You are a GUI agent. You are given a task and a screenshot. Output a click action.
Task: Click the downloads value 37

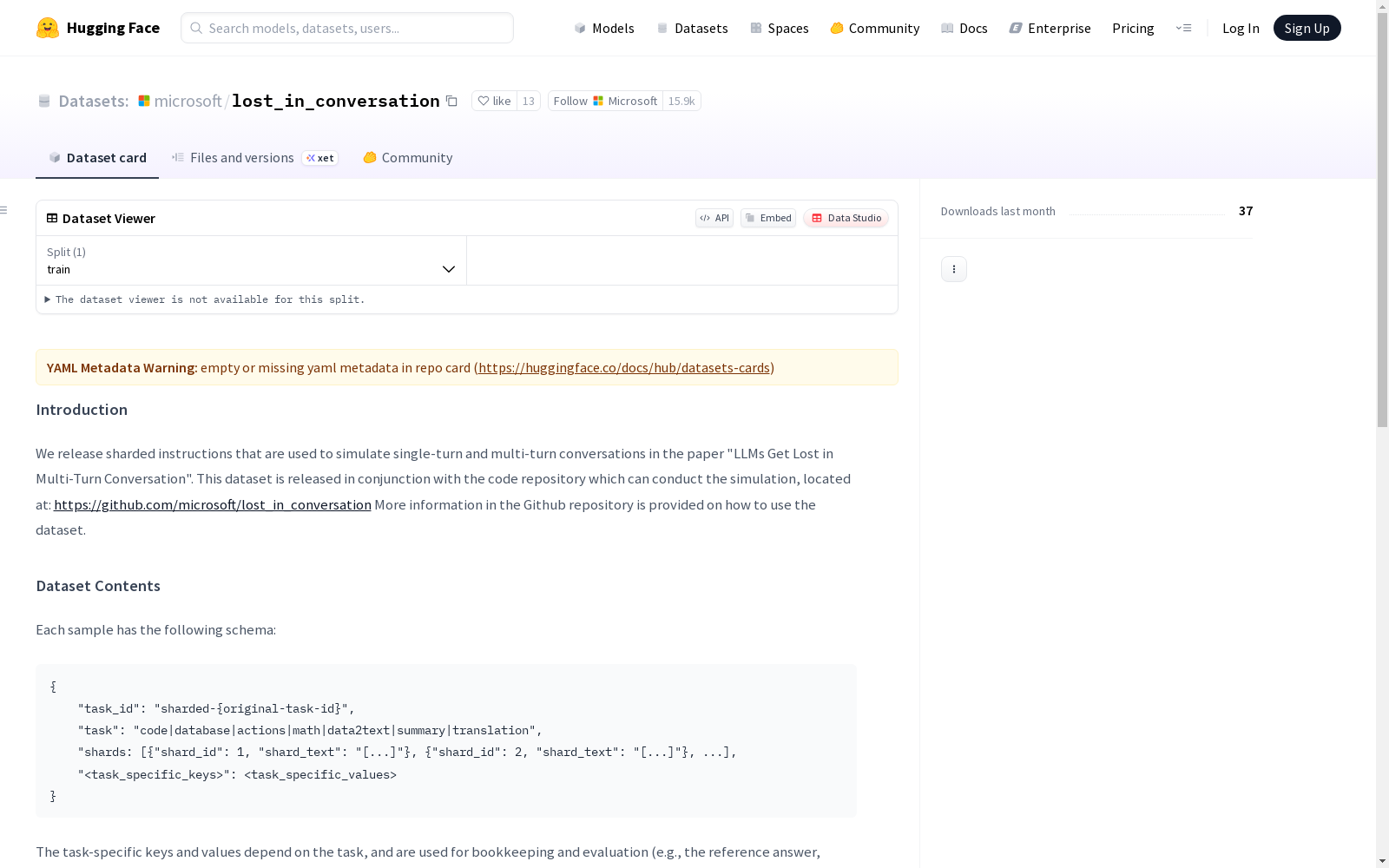coord(1246,211)
